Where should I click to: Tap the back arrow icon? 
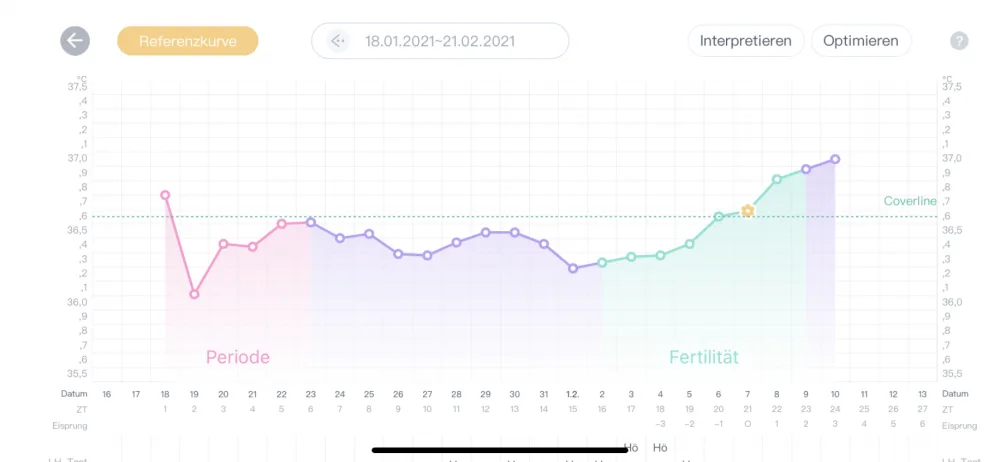click(75, 41)
